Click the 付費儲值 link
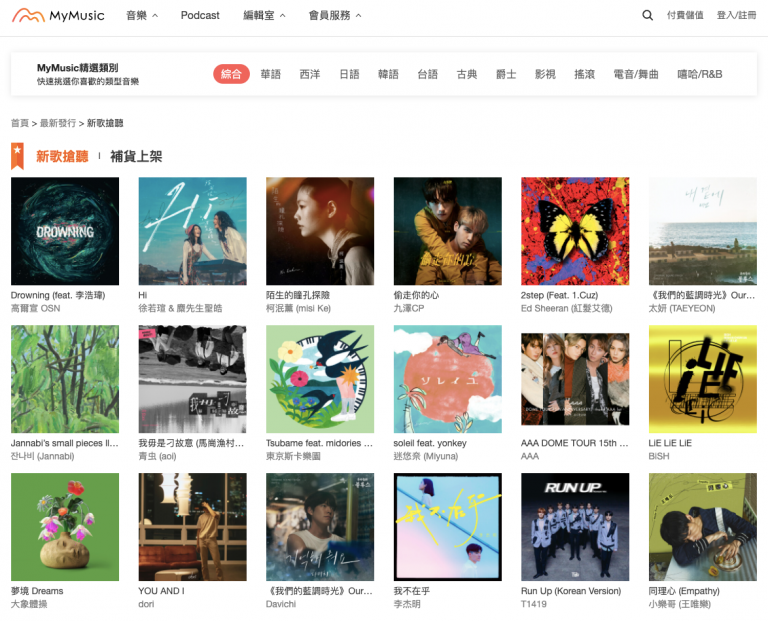The width and height of the screenshot is (768, 621). pos(685,15)
